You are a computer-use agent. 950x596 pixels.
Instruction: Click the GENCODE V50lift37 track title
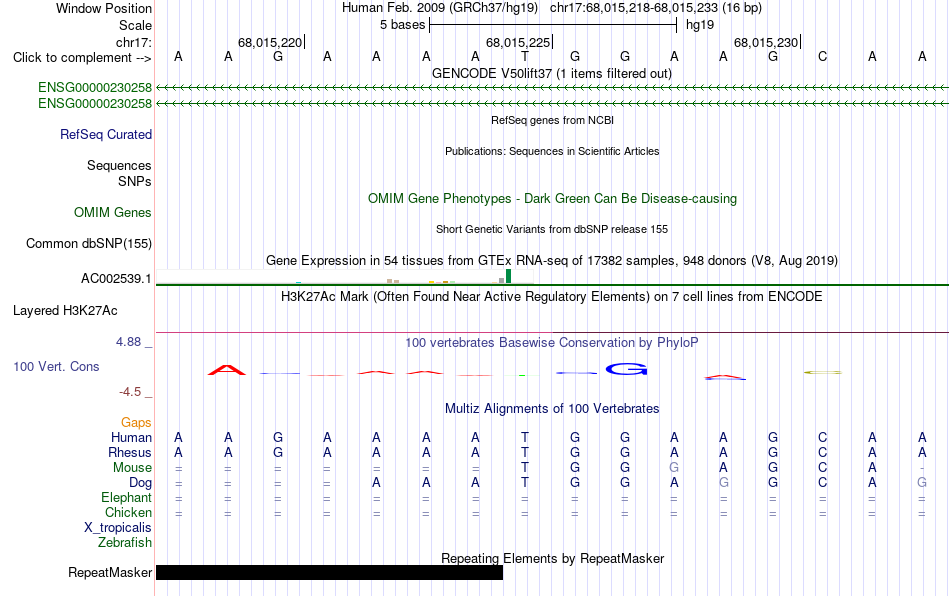tap(552, 73)
